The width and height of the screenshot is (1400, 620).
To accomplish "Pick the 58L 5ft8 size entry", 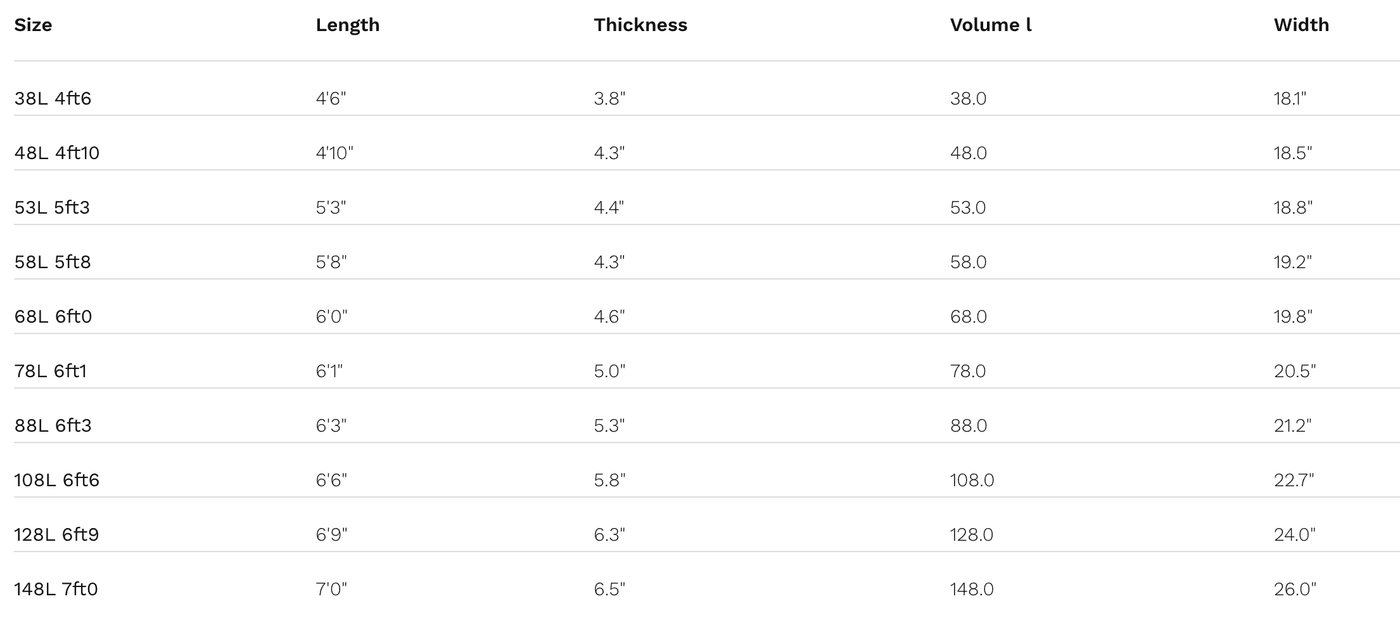I will 53,262.
